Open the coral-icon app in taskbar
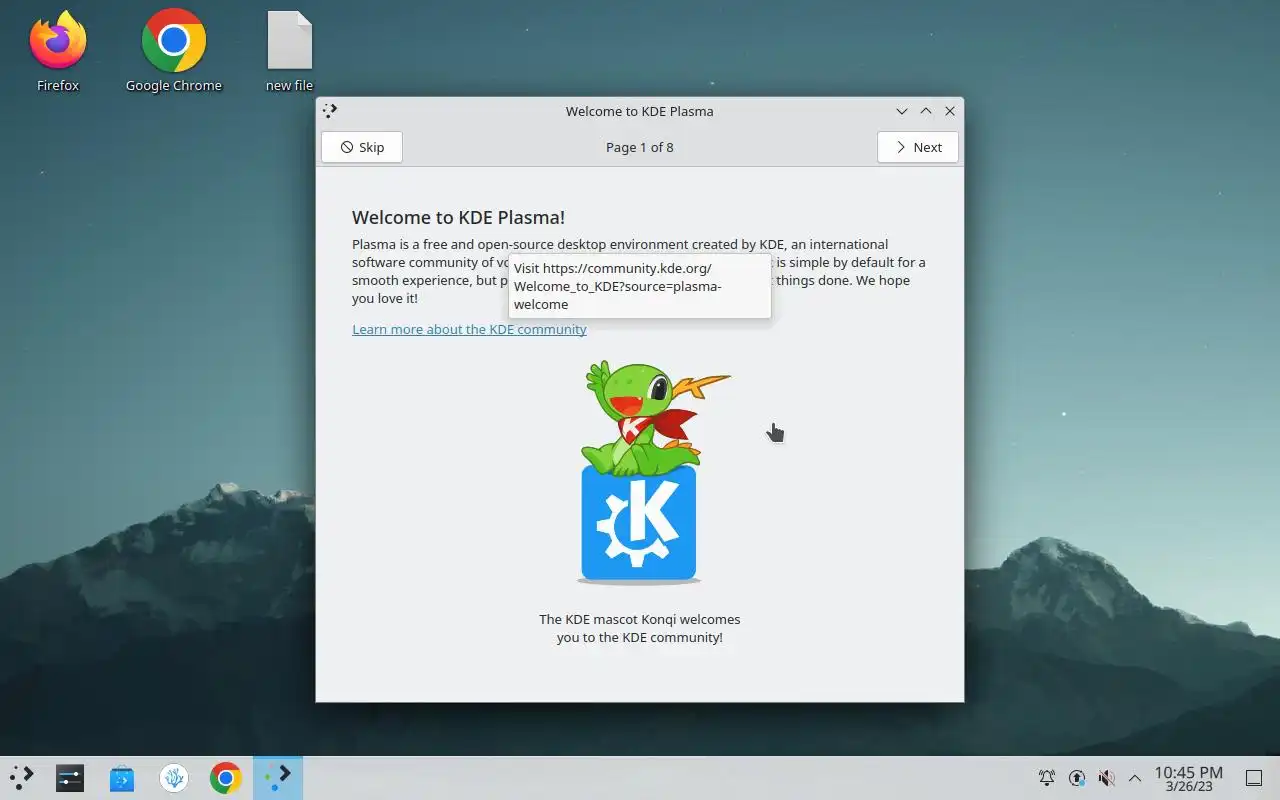 (x=174, y=778)
